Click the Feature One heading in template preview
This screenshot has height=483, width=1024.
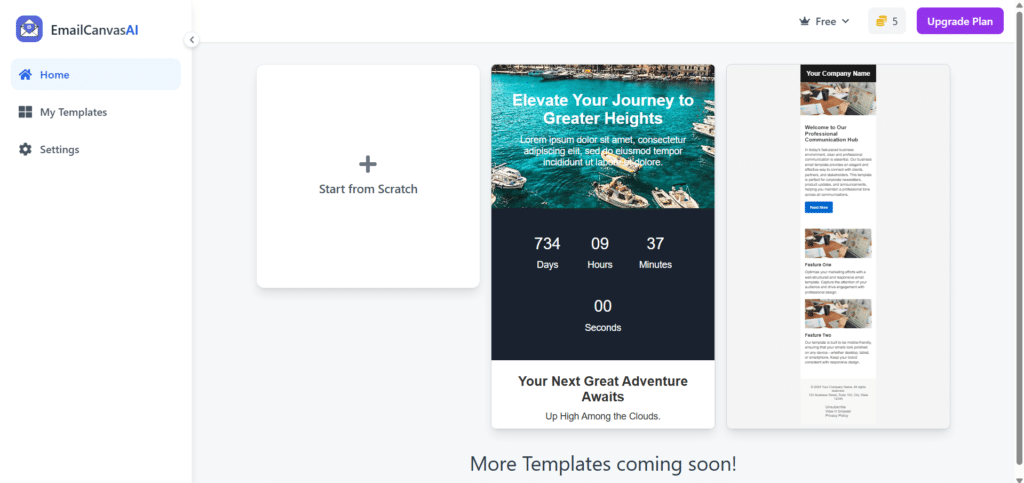818,265
